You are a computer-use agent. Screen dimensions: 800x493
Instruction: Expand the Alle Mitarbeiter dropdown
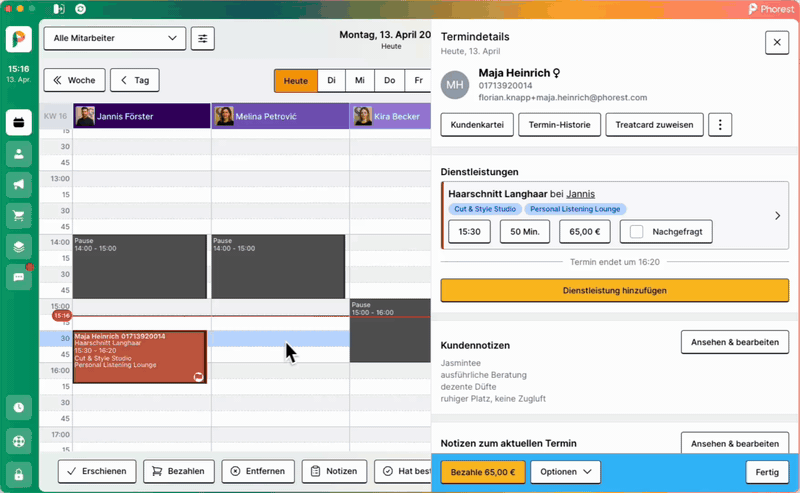coord(114,39)
